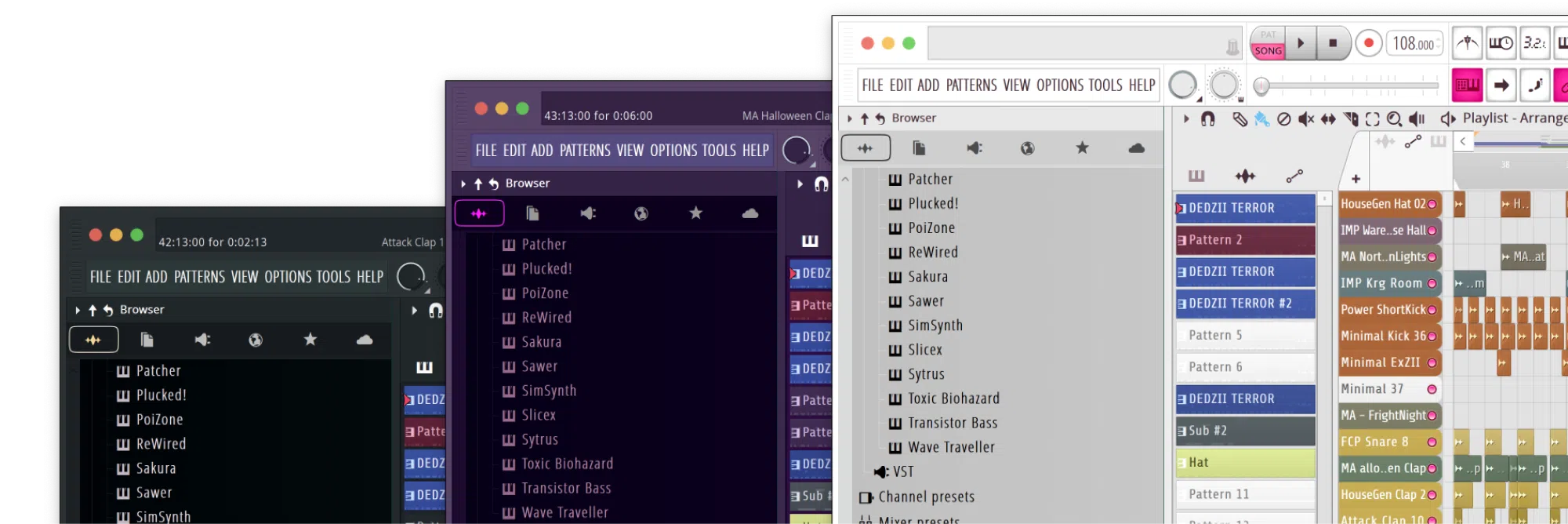Show current project files tab in light browser
The height and width of the screenshot is (524, 1568).
click(x=919, y=148)
